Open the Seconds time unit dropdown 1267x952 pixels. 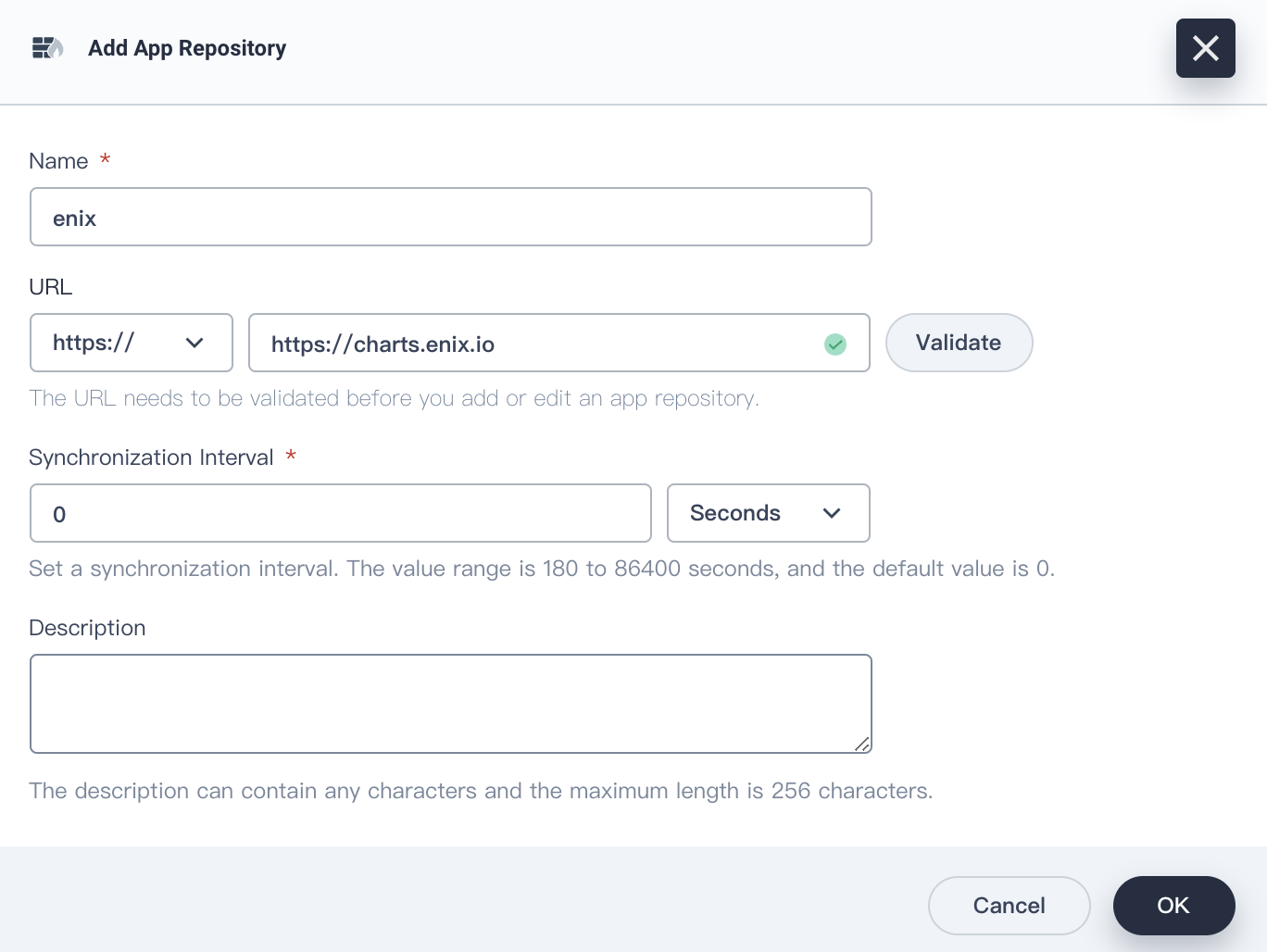coord(768,513)
